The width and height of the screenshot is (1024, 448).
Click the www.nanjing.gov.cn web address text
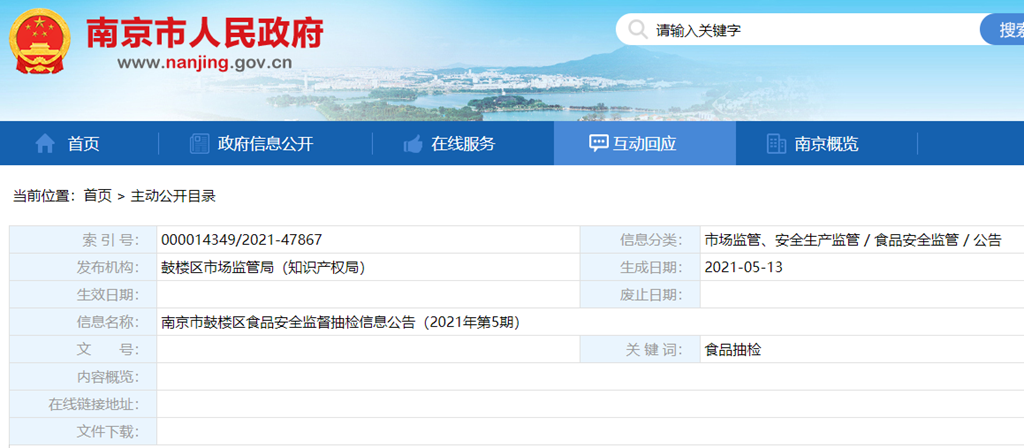204,63
